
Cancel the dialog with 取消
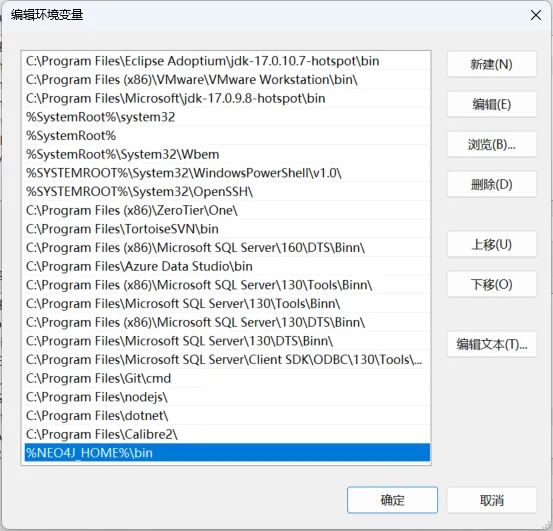(x=492, y=500)
